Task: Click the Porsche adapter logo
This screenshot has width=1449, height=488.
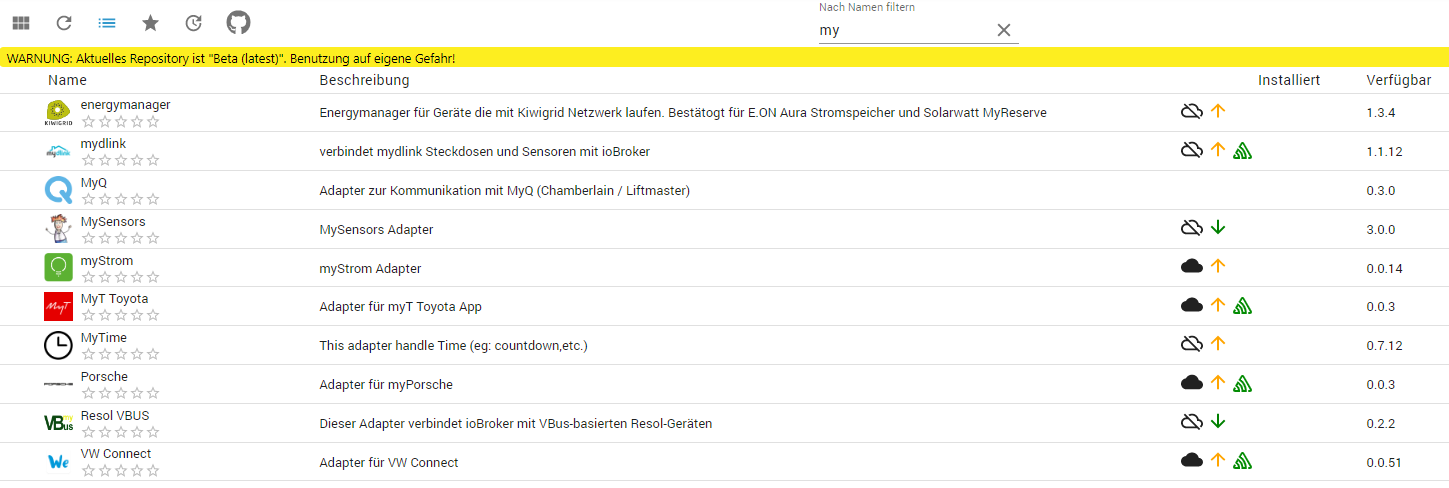Action: point(59,384)
